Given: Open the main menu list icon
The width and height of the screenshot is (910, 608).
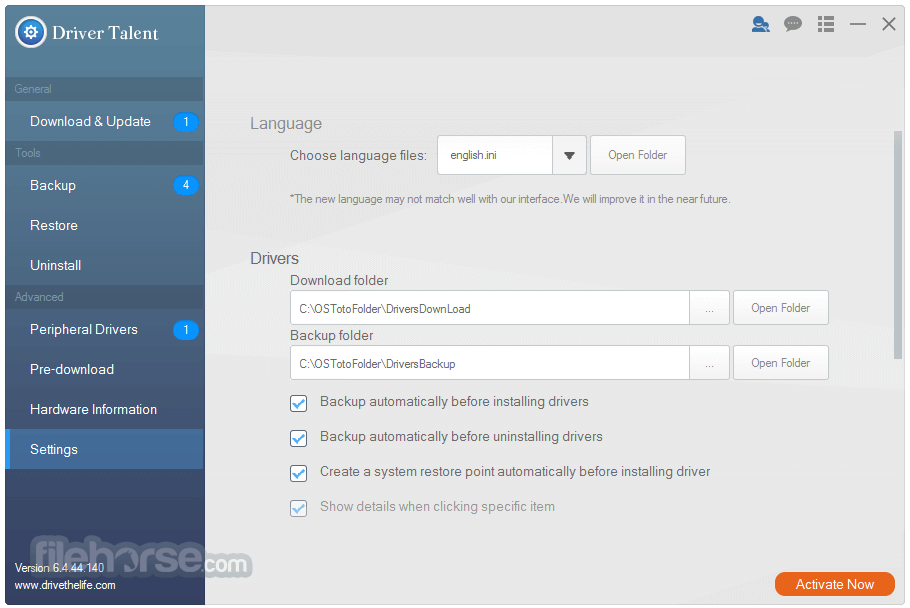Looking at the screenshot, I should click(825, 24).
